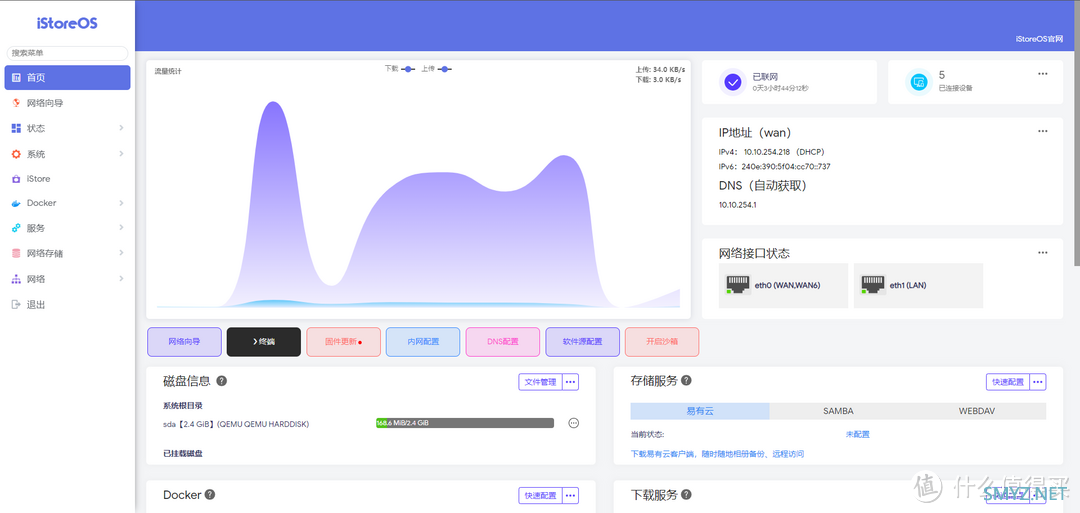Click the 存储服务 help question icon

point(687,380)
